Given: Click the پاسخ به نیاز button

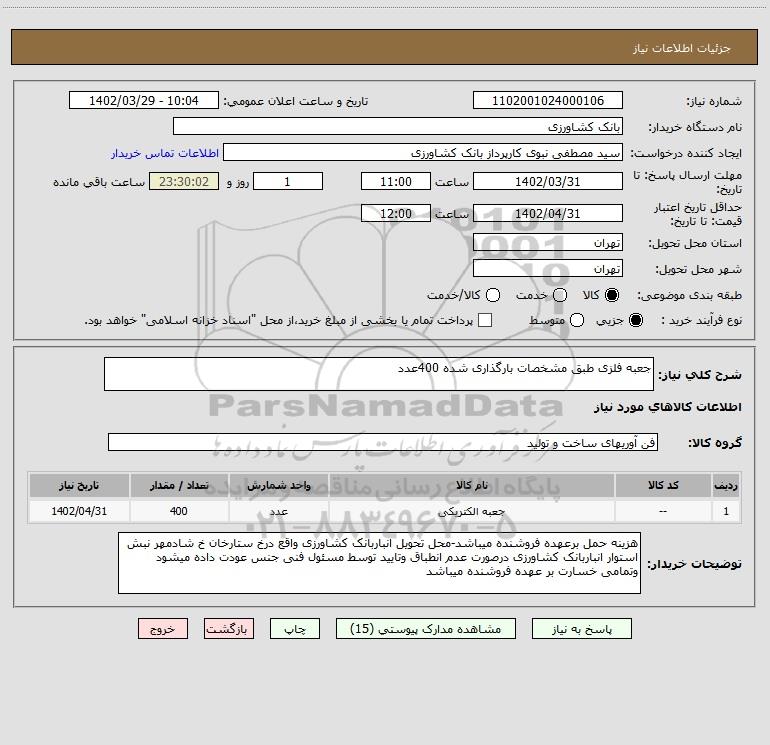Looking at the screenshot, I should pyautogui.click(x=581, y=629).
